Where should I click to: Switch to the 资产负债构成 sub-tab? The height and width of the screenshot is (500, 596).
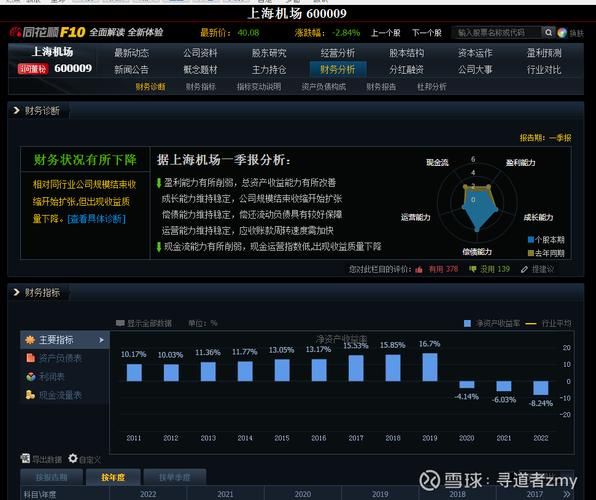pos(323,87)
